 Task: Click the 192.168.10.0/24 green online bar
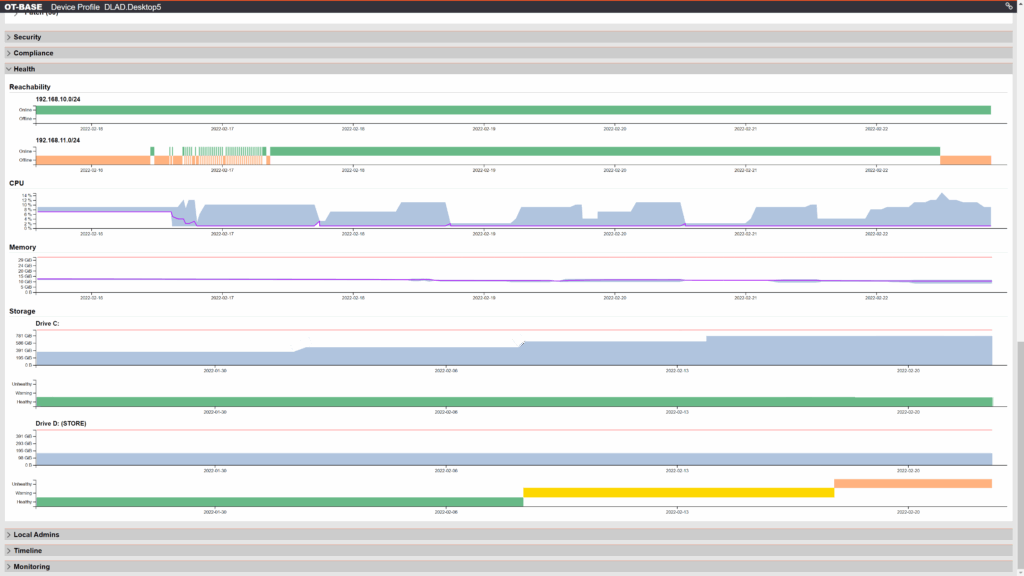point(512,110)
